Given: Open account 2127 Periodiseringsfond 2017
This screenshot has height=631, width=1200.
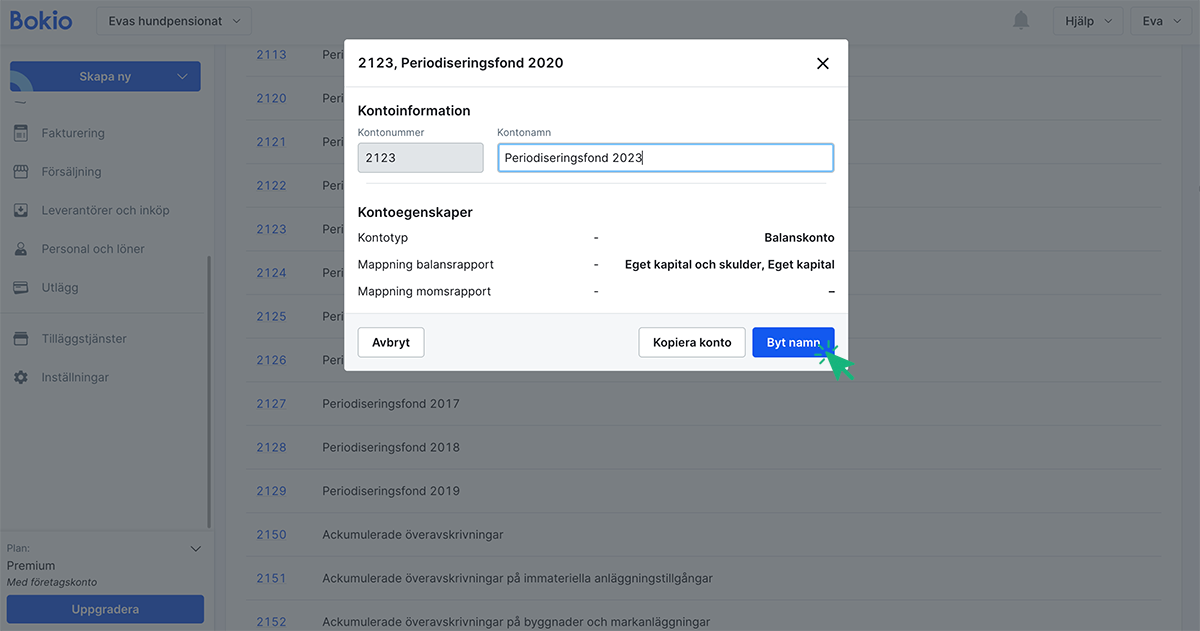Looking at the screenshot, I should (271, 403).
